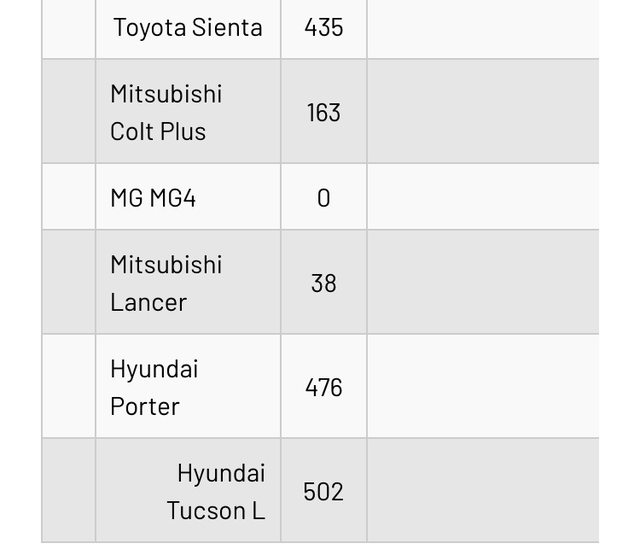Select the Hyundai Tucson L cell

click(x=216, y=491)
